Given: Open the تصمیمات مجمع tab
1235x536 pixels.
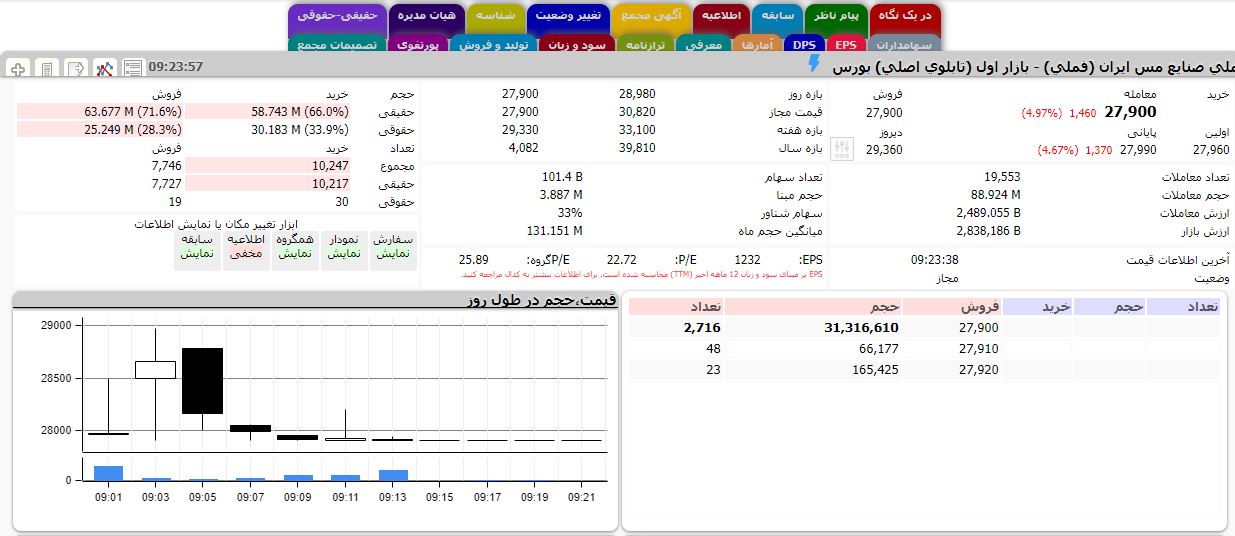Looking at the screenshot, I should [x=337, y=45].
